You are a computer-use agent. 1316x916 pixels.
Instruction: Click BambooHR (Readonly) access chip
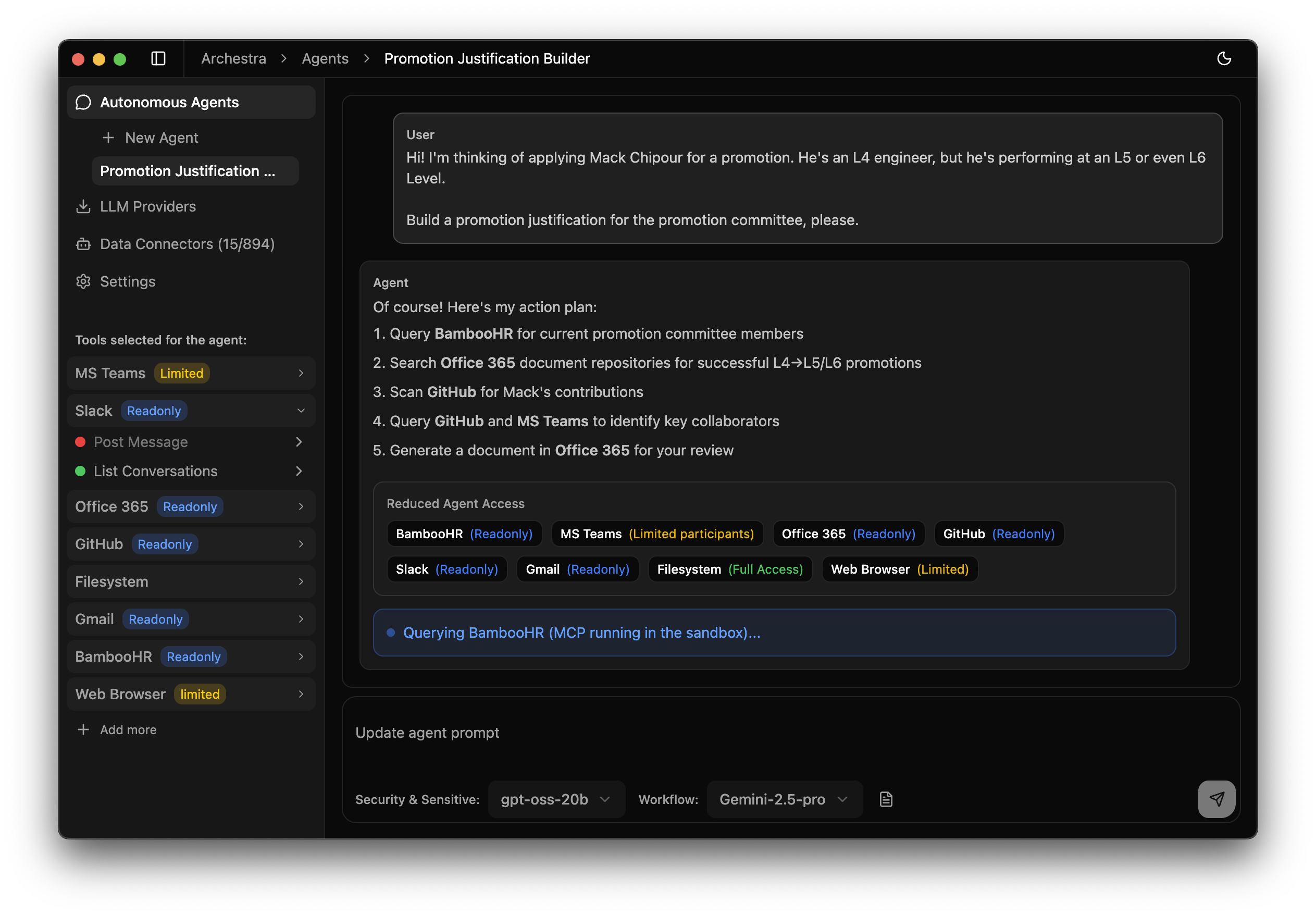pyautogui.click(x=464, y=534)
